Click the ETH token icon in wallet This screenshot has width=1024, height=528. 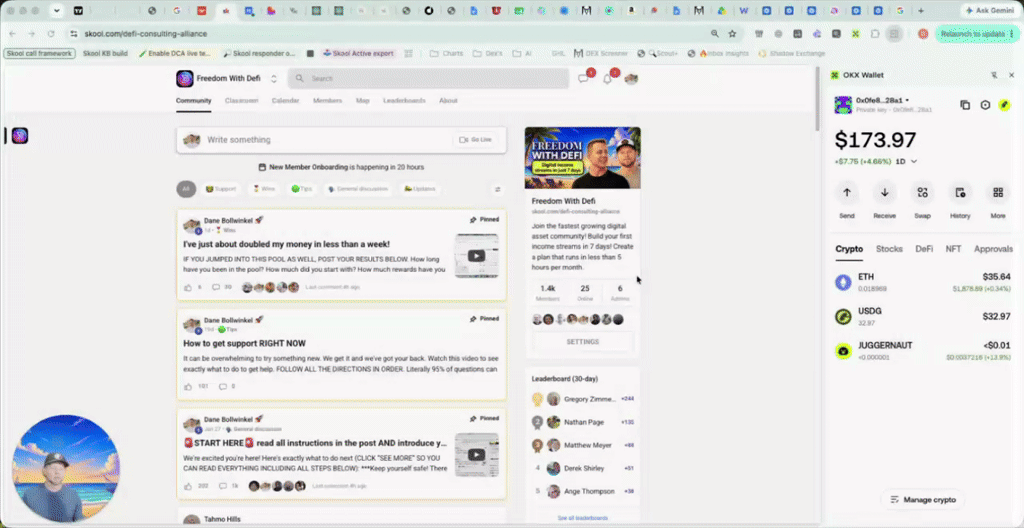click(x=844, y=282)
